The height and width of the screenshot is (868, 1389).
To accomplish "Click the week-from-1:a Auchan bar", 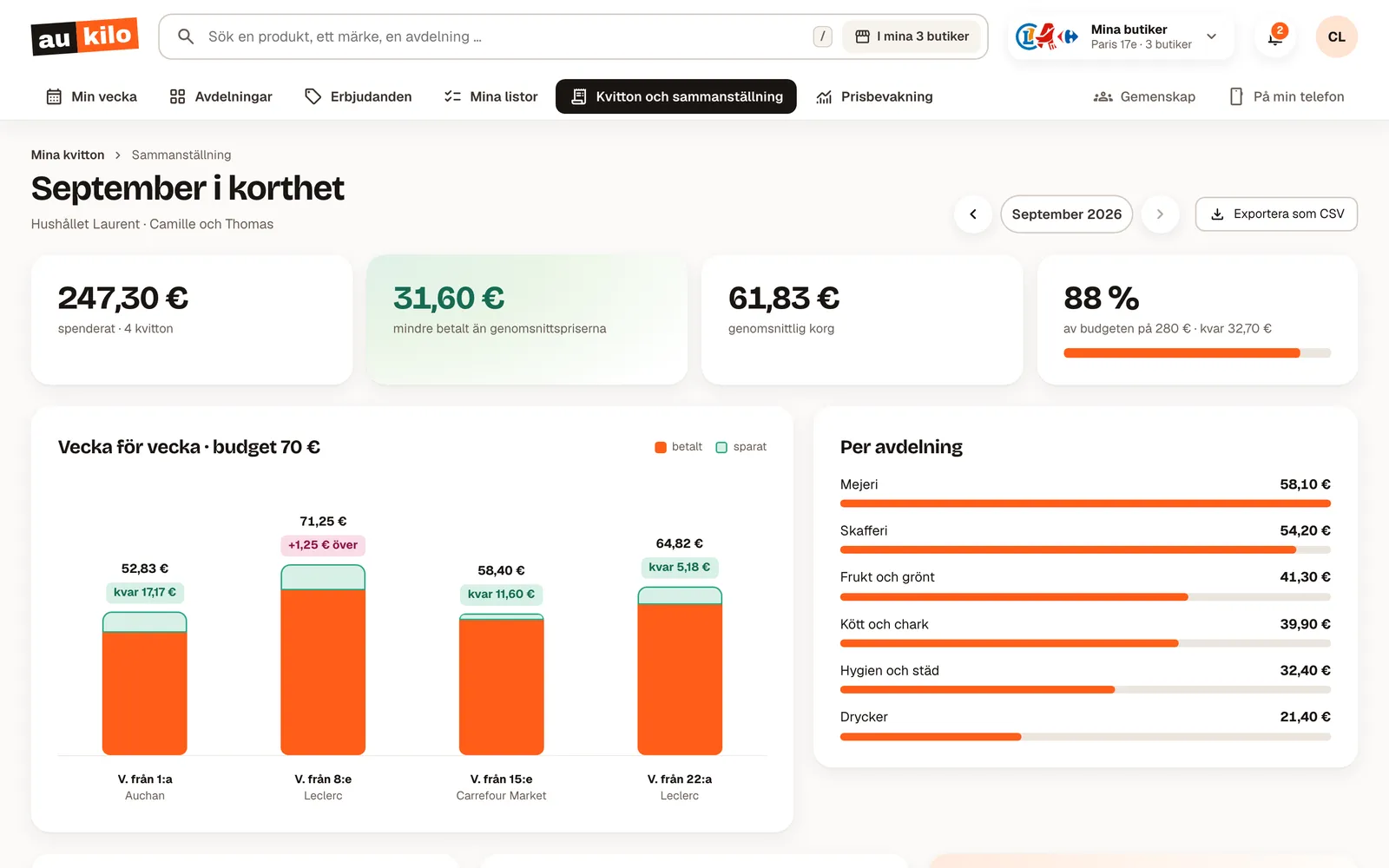I will (x=144, y=683).
